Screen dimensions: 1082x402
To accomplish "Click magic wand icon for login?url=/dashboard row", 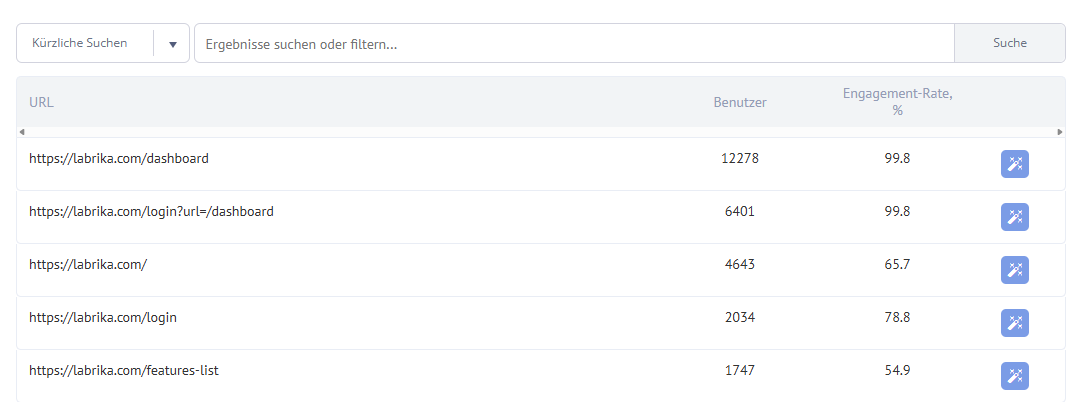I will [x=1014, y=217].
